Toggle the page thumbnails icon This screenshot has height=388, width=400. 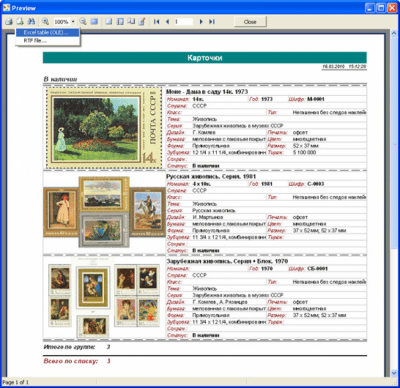(120, 22)
